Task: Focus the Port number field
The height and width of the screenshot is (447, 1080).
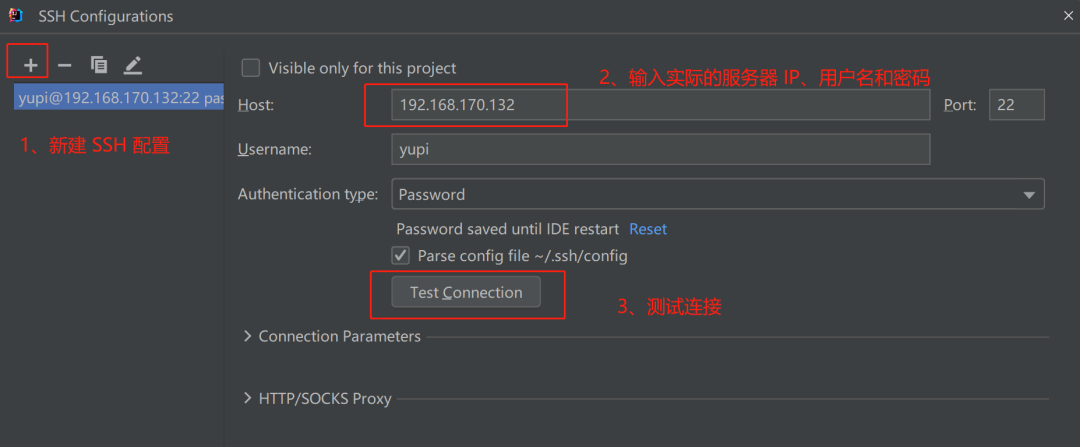Action: [x=1016, y=104]
